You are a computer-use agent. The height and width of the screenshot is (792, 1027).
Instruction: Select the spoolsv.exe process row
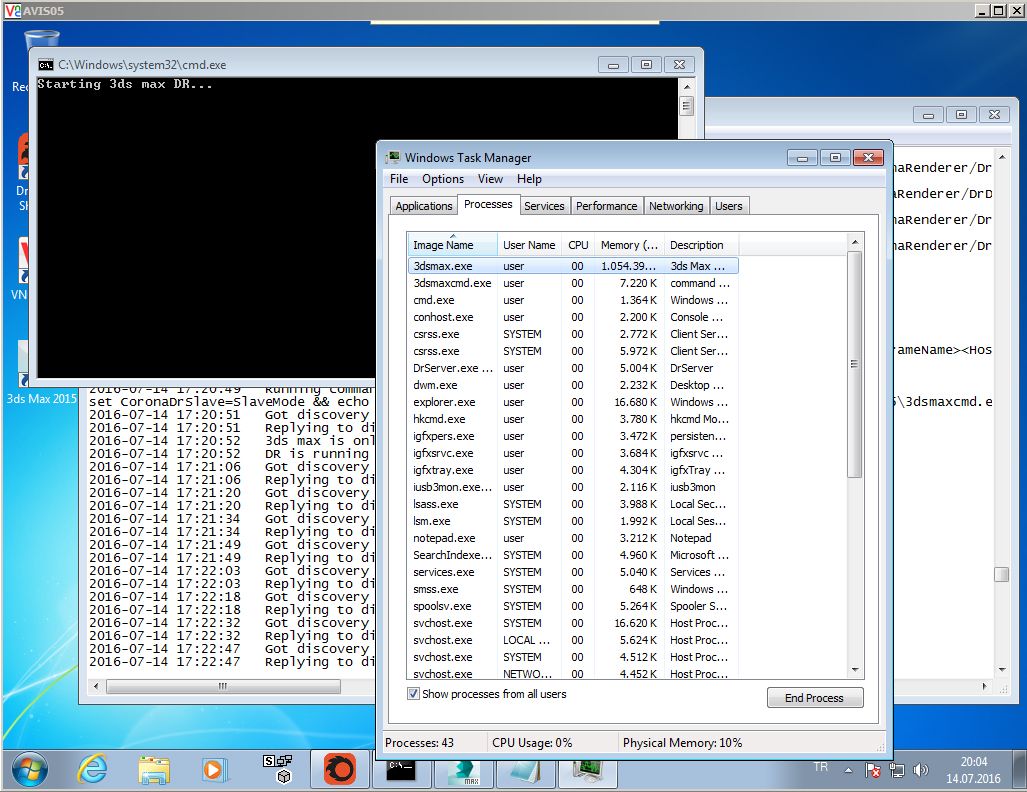(573, 606)
